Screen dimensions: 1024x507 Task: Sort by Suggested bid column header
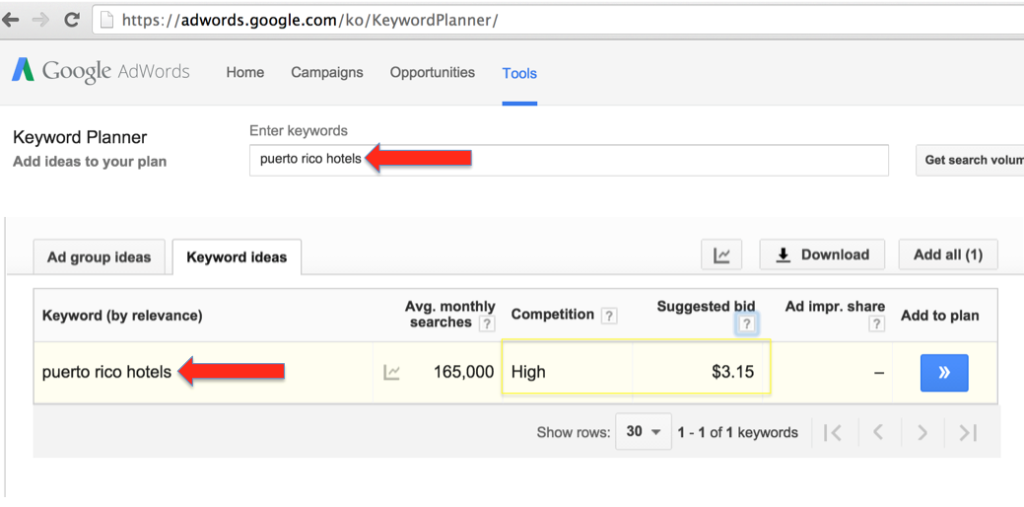point(706,306)
